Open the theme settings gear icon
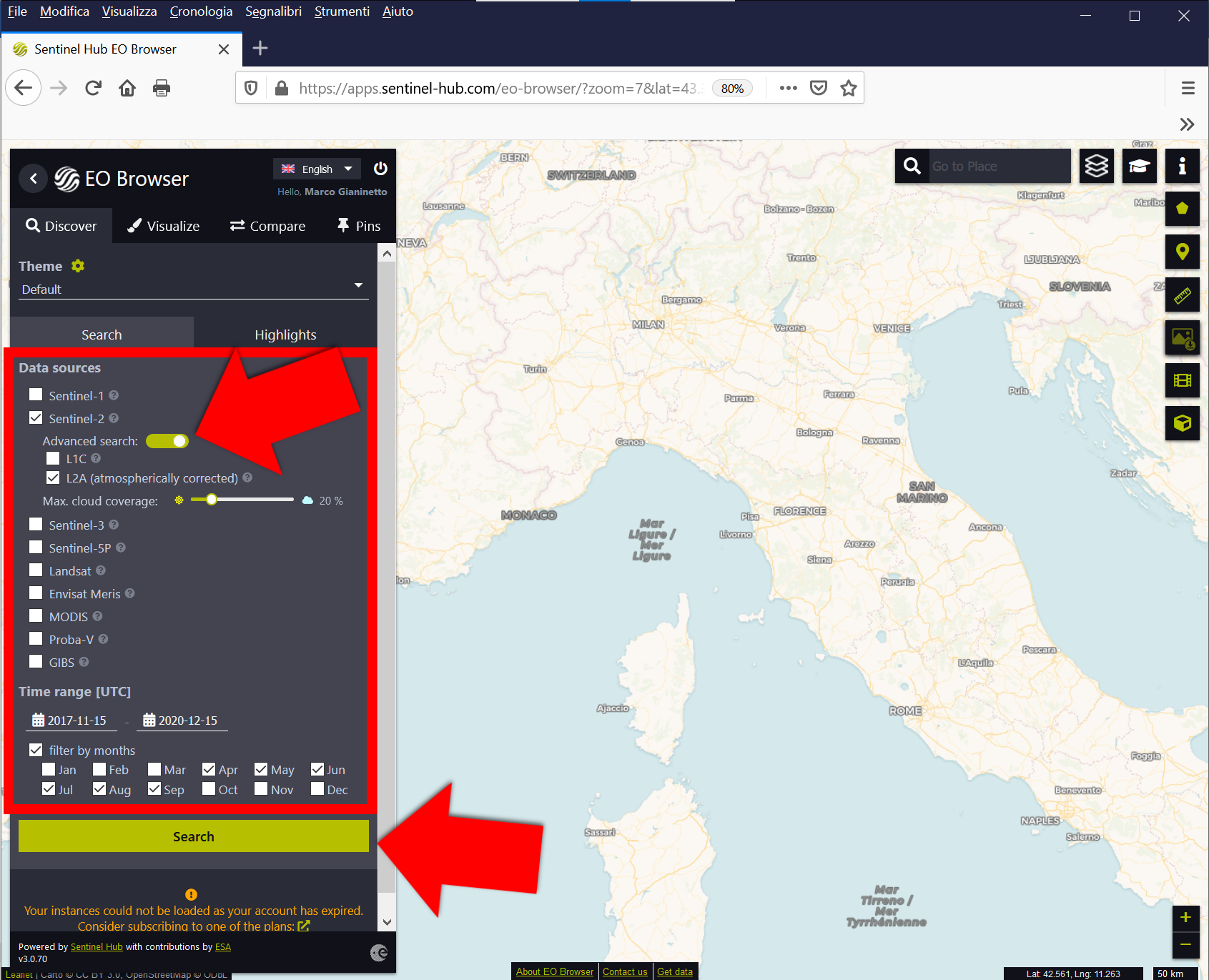Image resolution: width=1209 pixels, height=980 pixels. (78, 266)
